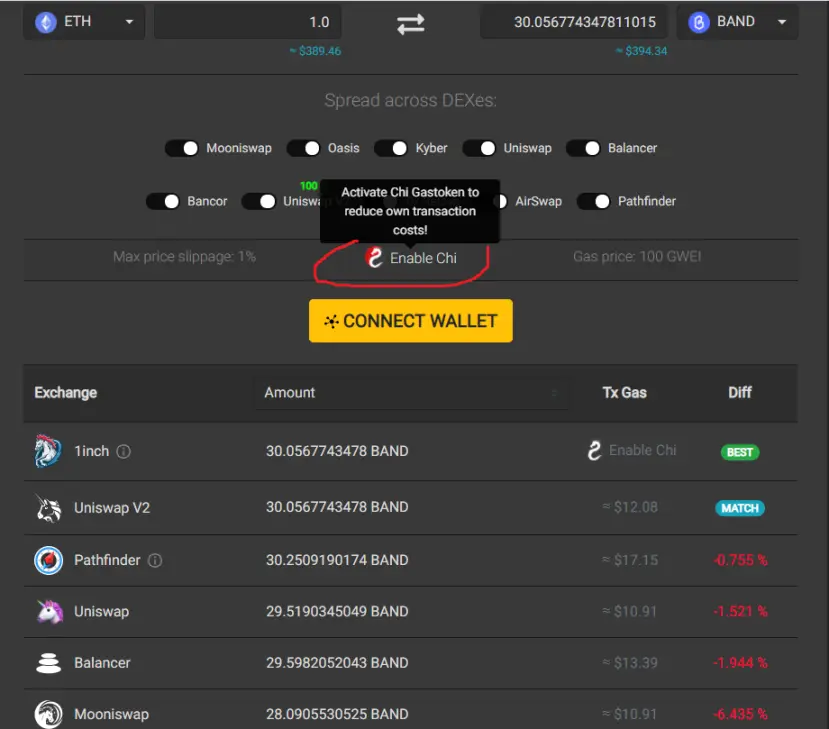Click the pink Uniswap unicorn logo

pyautogui.click(x=49, y=612)
